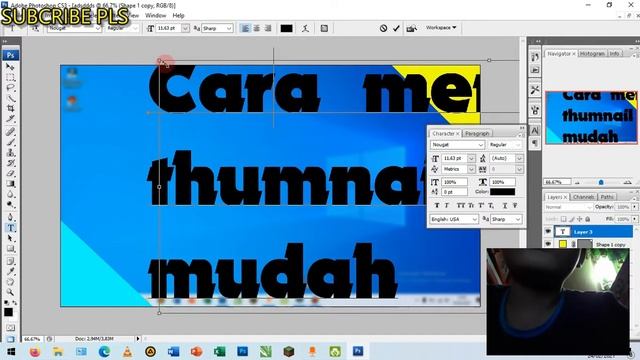Select the Horizontal Type tool

[10, 228]
